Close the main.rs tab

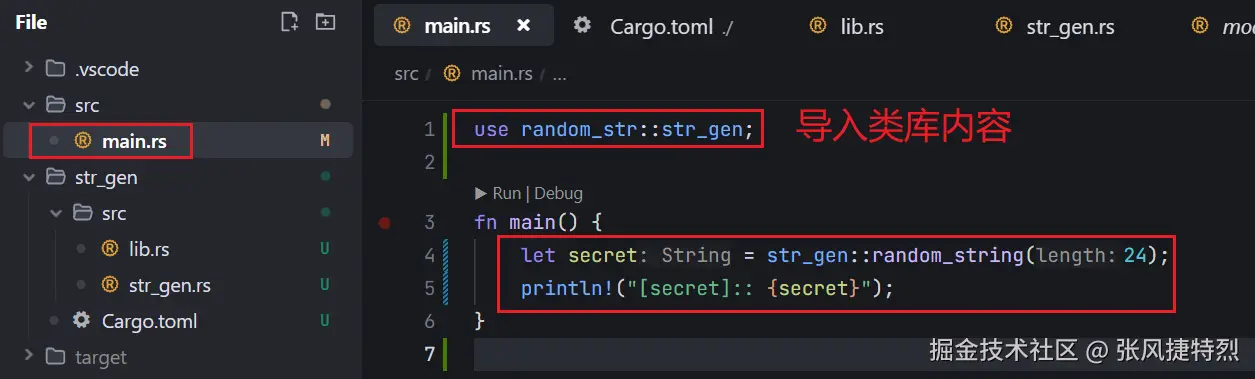(523, 25)
